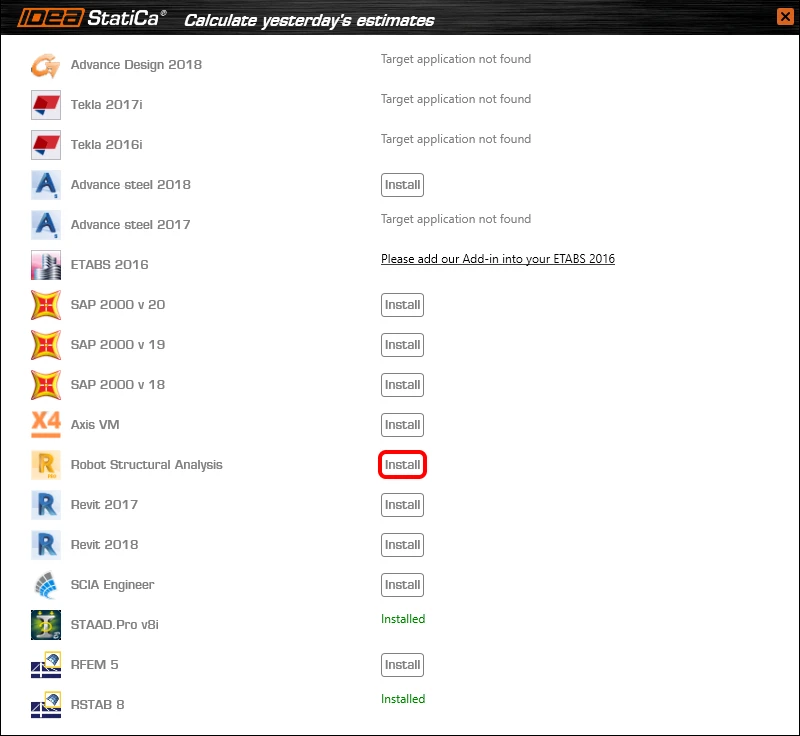Click the 'Calculate yesterday's estimates' title text

point(309,20)
